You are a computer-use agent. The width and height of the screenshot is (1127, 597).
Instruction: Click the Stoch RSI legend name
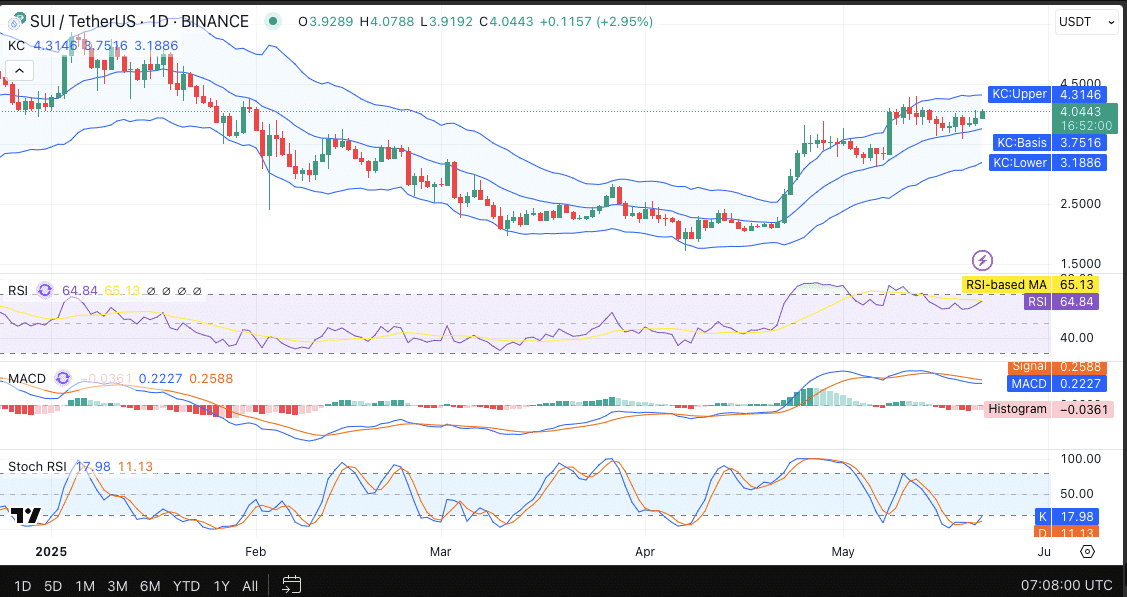coord(37,466)
